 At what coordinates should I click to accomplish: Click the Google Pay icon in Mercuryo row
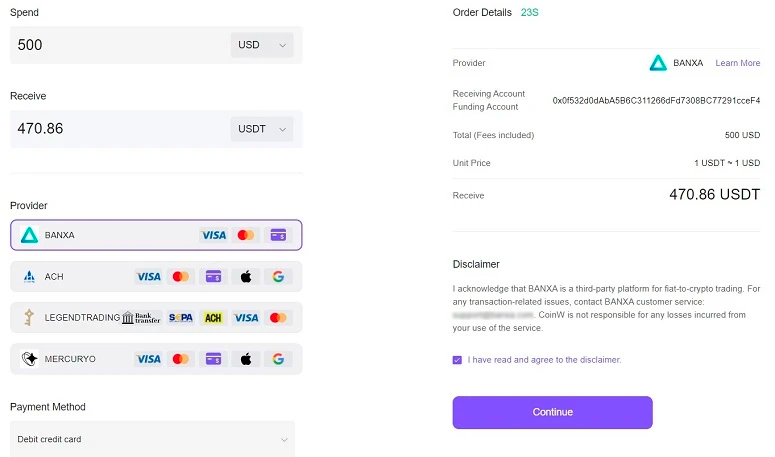(x=278, y=359)
